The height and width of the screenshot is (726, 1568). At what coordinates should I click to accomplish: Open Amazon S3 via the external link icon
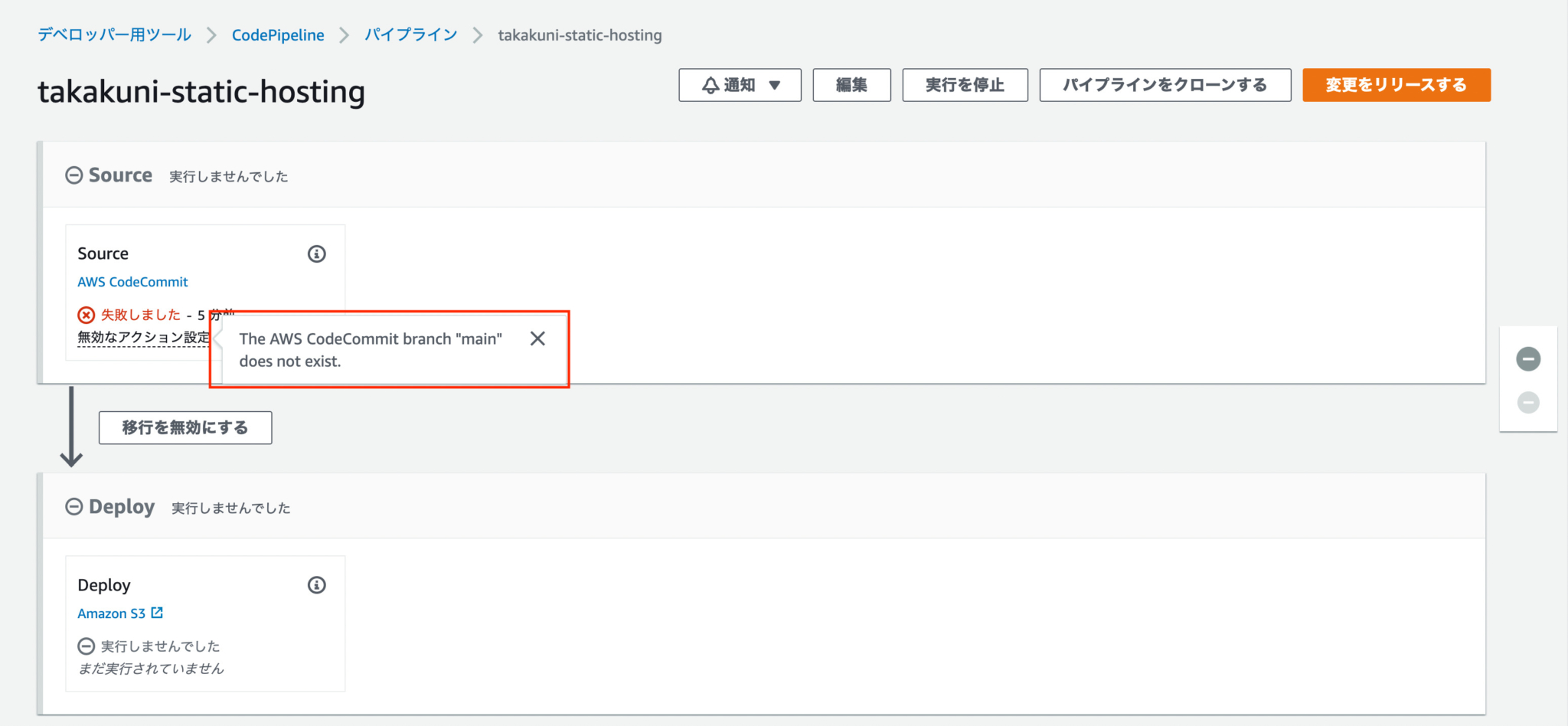click(158, 613)
